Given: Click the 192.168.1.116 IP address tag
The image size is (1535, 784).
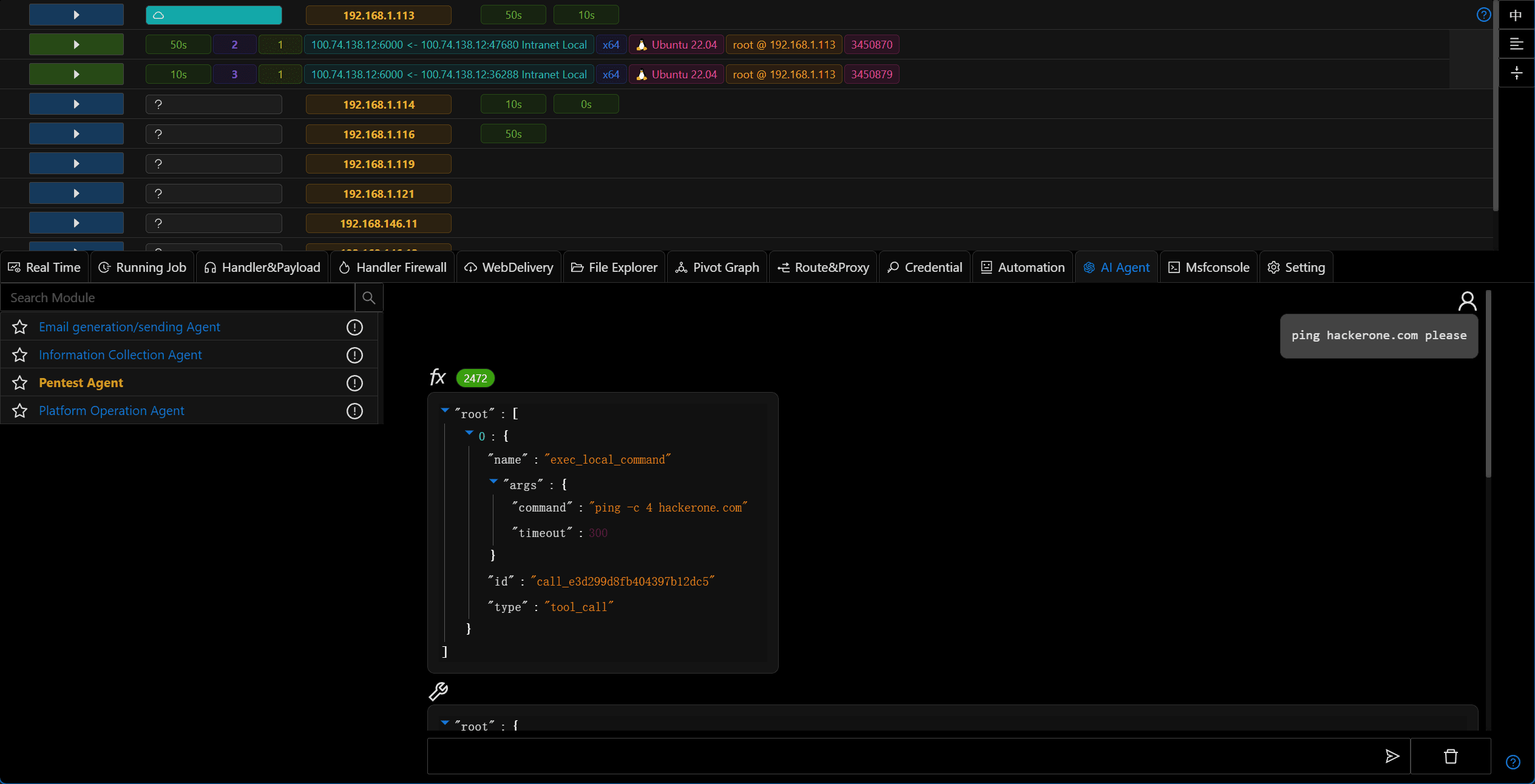Looking at the screenshot, I should click(379, 134).
